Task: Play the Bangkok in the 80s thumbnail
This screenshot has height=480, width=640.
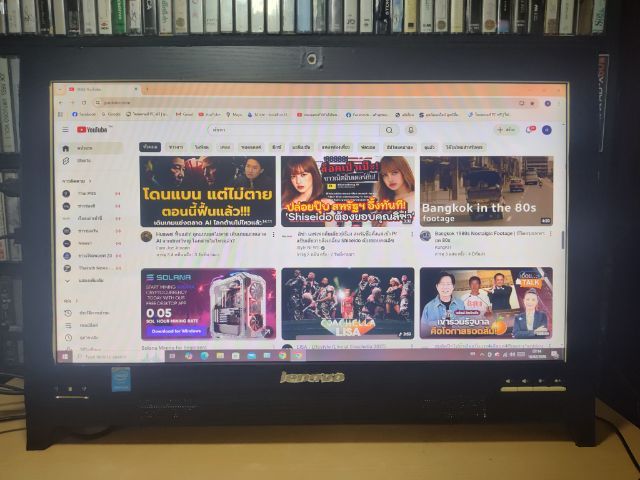Action: coord(487,191)
